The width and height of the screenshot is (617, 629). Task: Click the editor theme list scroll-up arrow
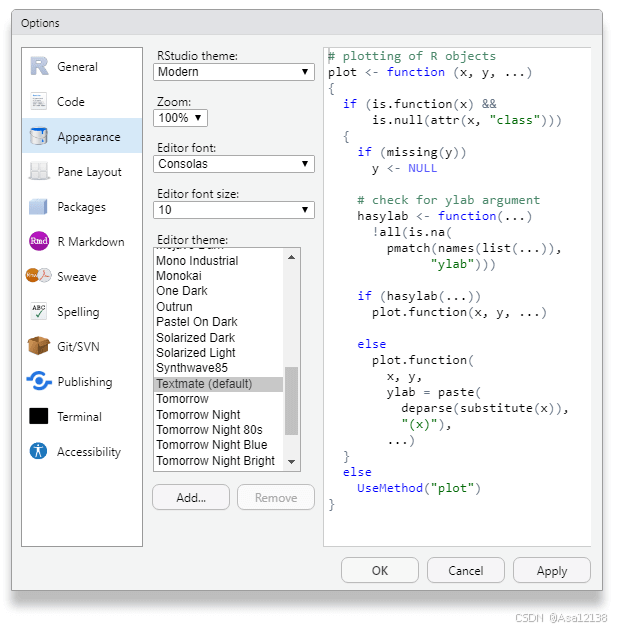point(292,257)
